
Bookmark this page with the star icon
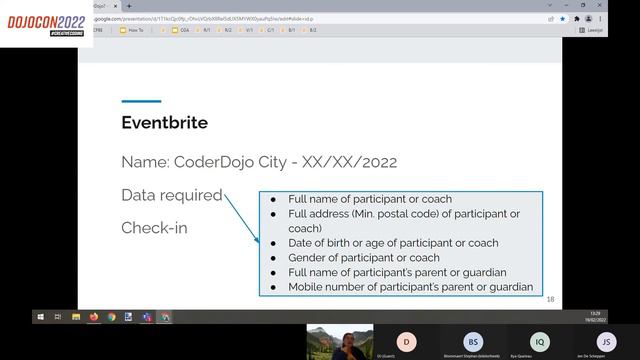(562, 19)
